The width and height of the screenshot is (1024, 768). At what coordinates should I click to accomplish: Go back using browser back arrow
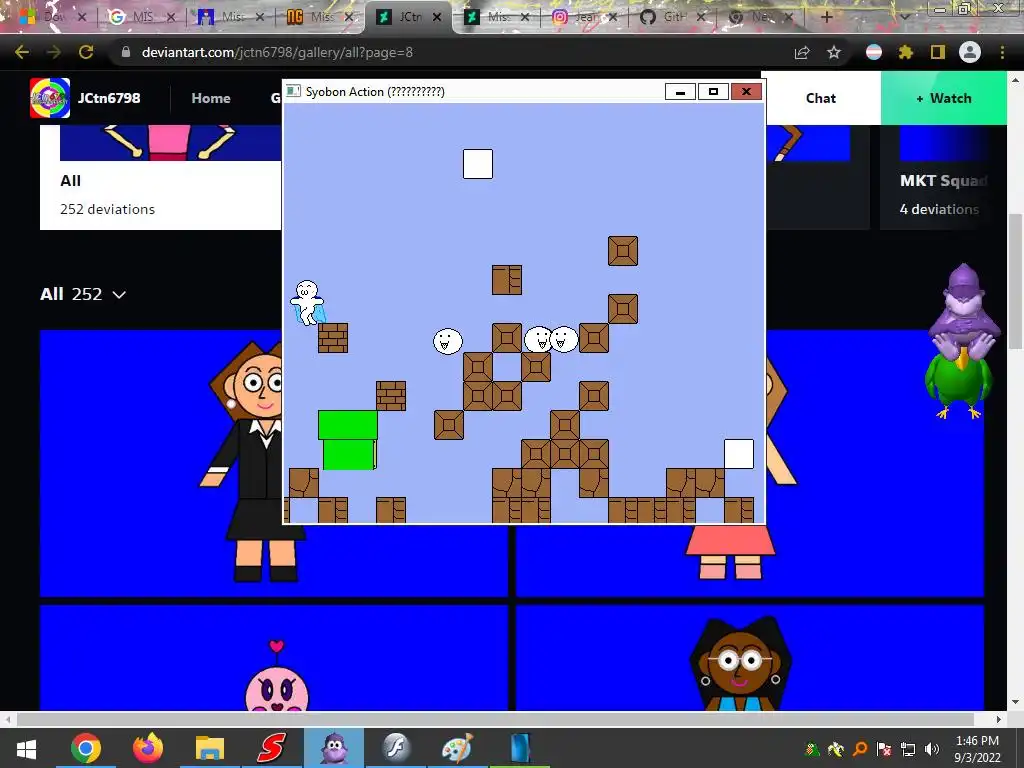[22, 52]
